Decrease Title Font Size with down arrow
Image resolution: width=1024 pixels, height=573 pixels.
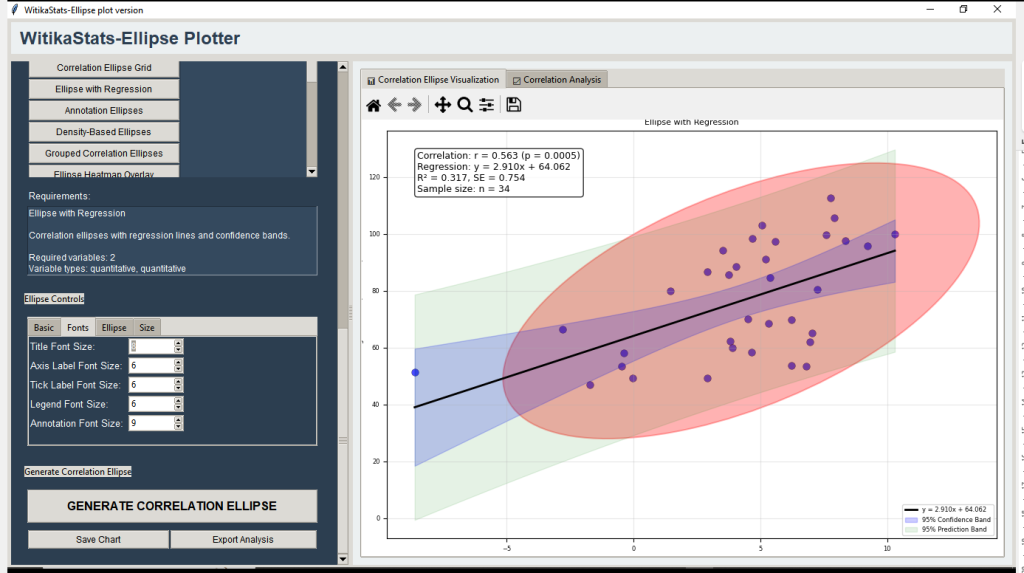[178, 350]
